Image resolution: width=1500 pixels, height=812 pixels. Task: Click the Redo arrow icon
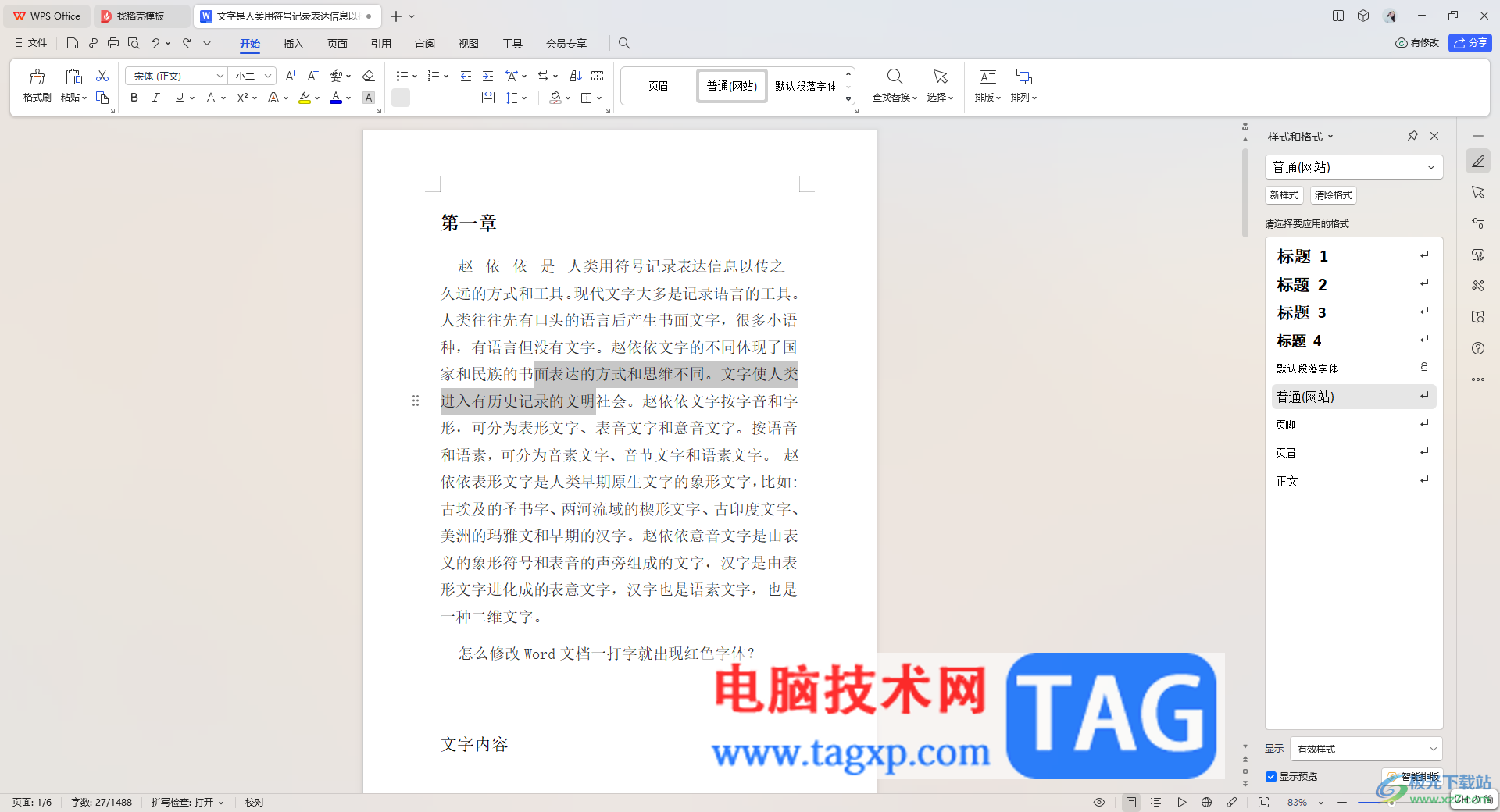(x=187, y=43)
